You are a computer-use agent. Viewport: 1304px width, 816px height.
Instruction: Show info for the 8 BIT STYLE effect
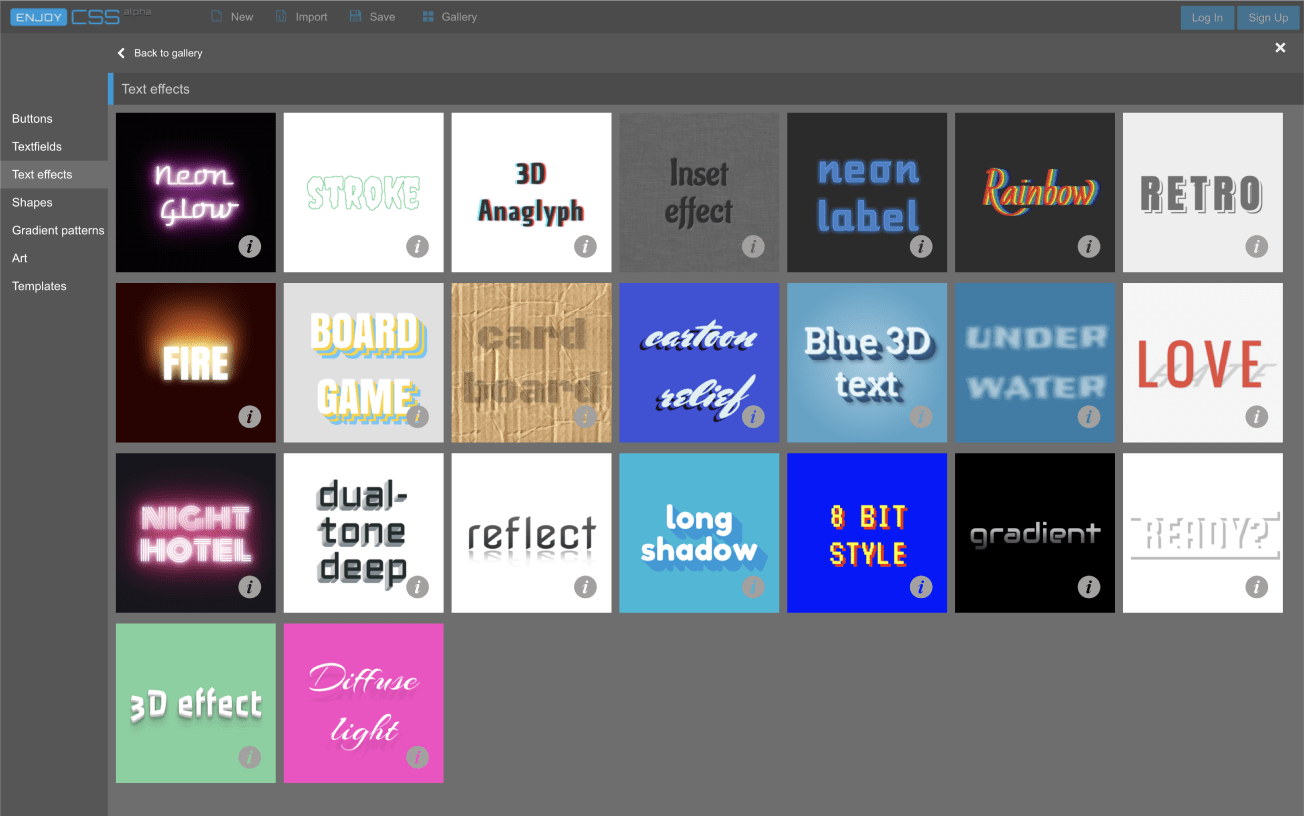pos(921,587)
